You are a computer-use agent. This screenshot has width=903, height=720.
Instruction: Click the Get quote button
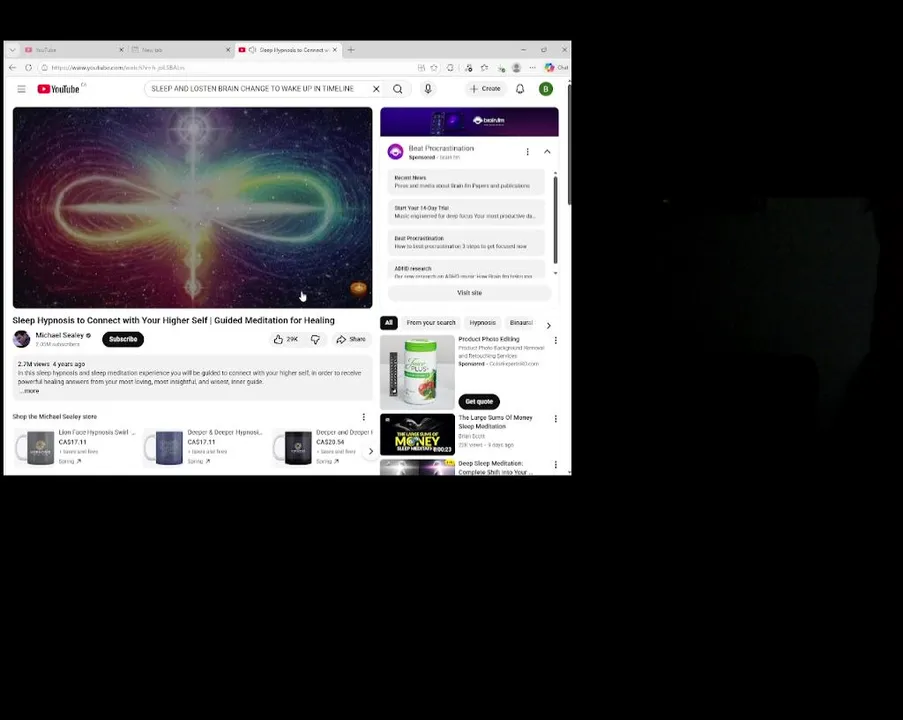click(x=479, y=401)
